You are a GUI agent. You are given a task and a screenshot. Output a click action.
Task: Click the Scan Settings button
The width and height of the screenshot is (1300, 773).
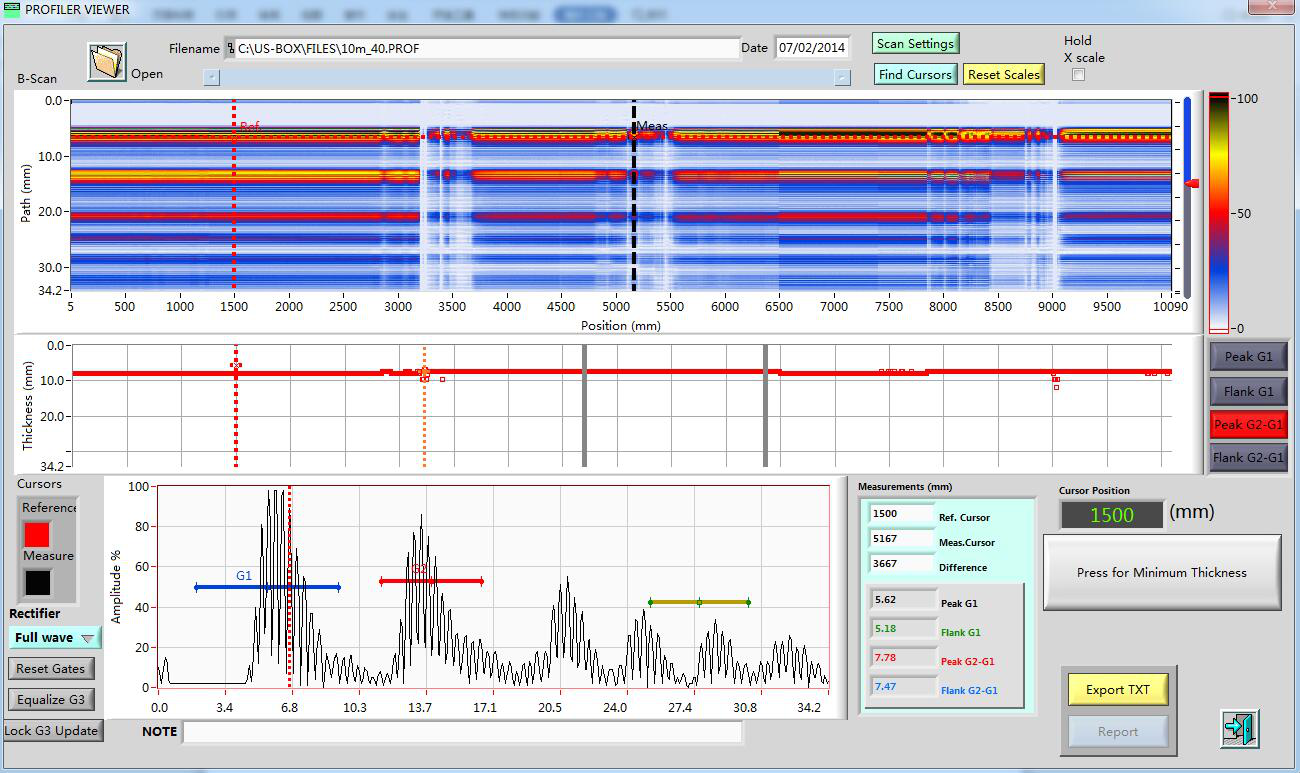[x=915, y=44]
